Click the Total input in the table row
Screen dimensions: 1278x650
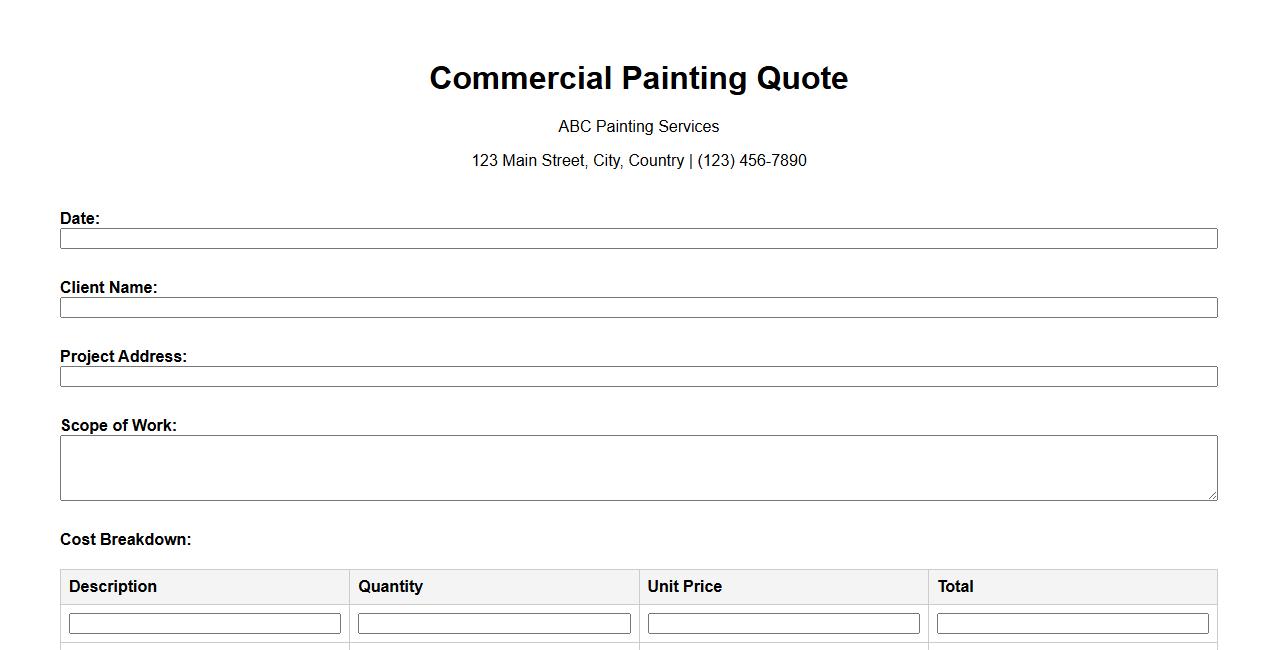tap(1072, 623)
